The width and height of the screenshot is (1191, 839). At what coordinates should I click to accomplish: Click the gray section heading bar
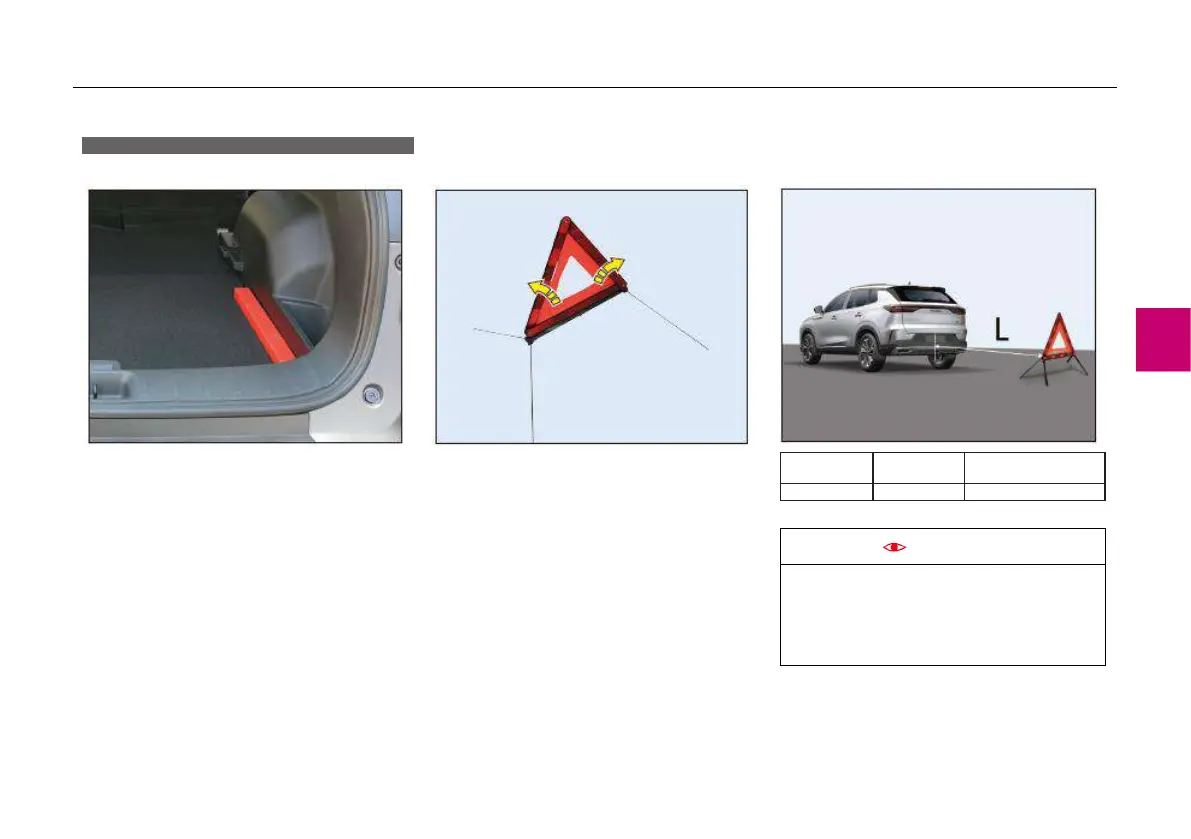click(248, 145)
